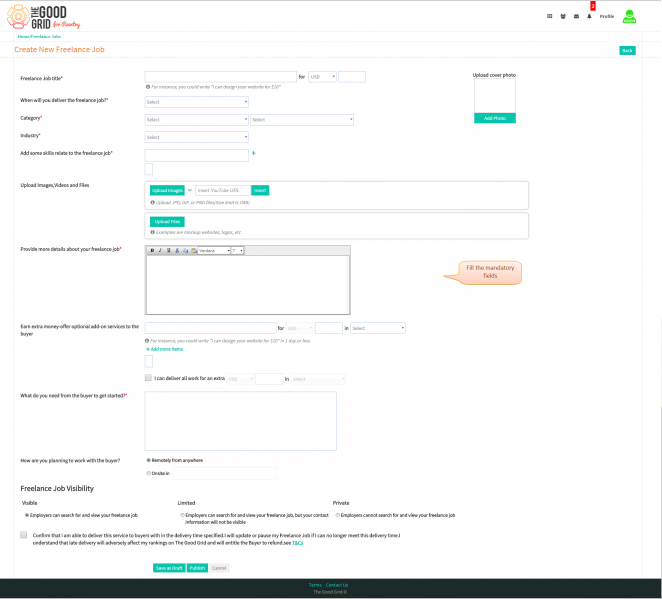Check 'I can deliver all work for an extra'
The width and height of the screenshot is (662, 599).
click(148, 378)
